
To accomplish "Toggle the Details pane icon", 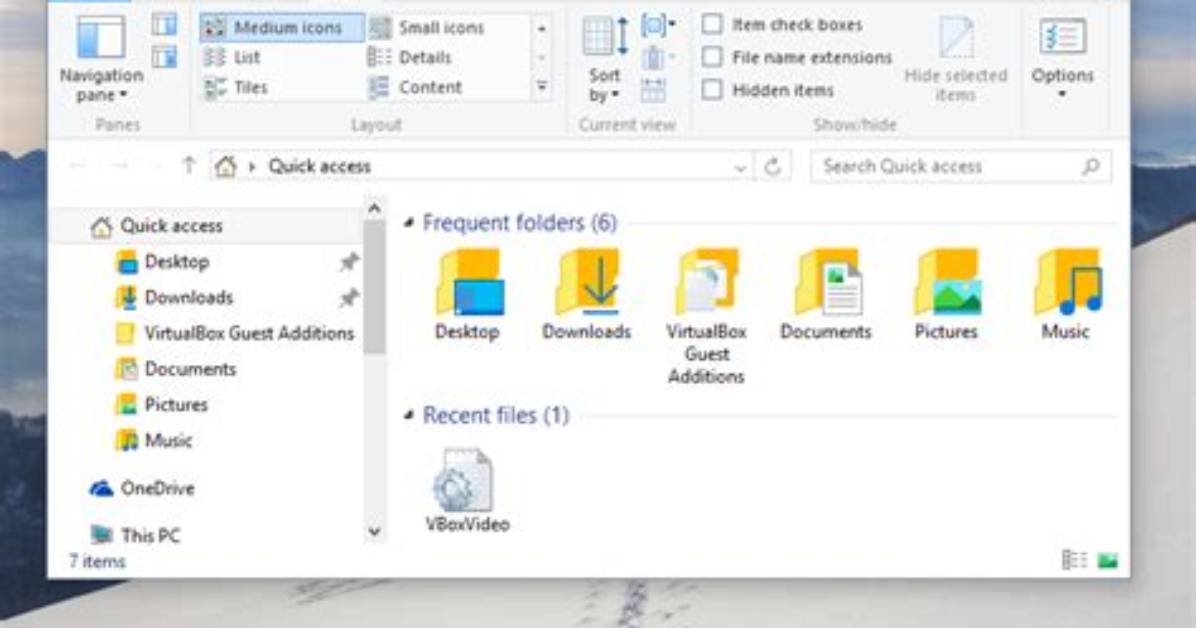I will click(x=164, y=57).
